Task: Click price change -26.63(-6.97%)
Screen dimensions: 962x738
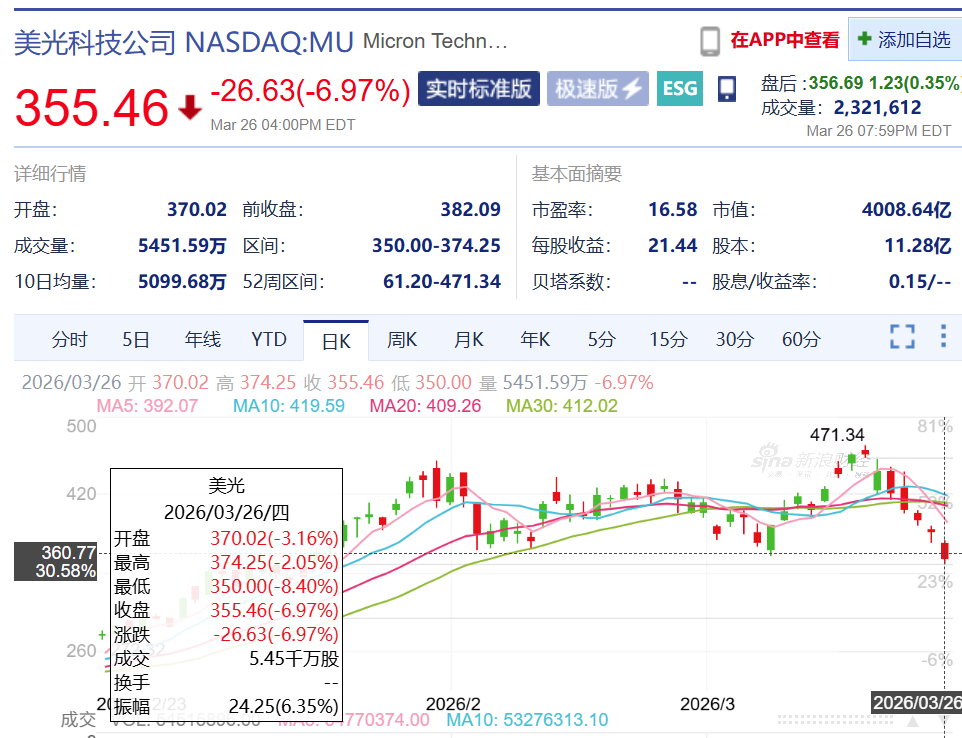Action: (310, 91)
